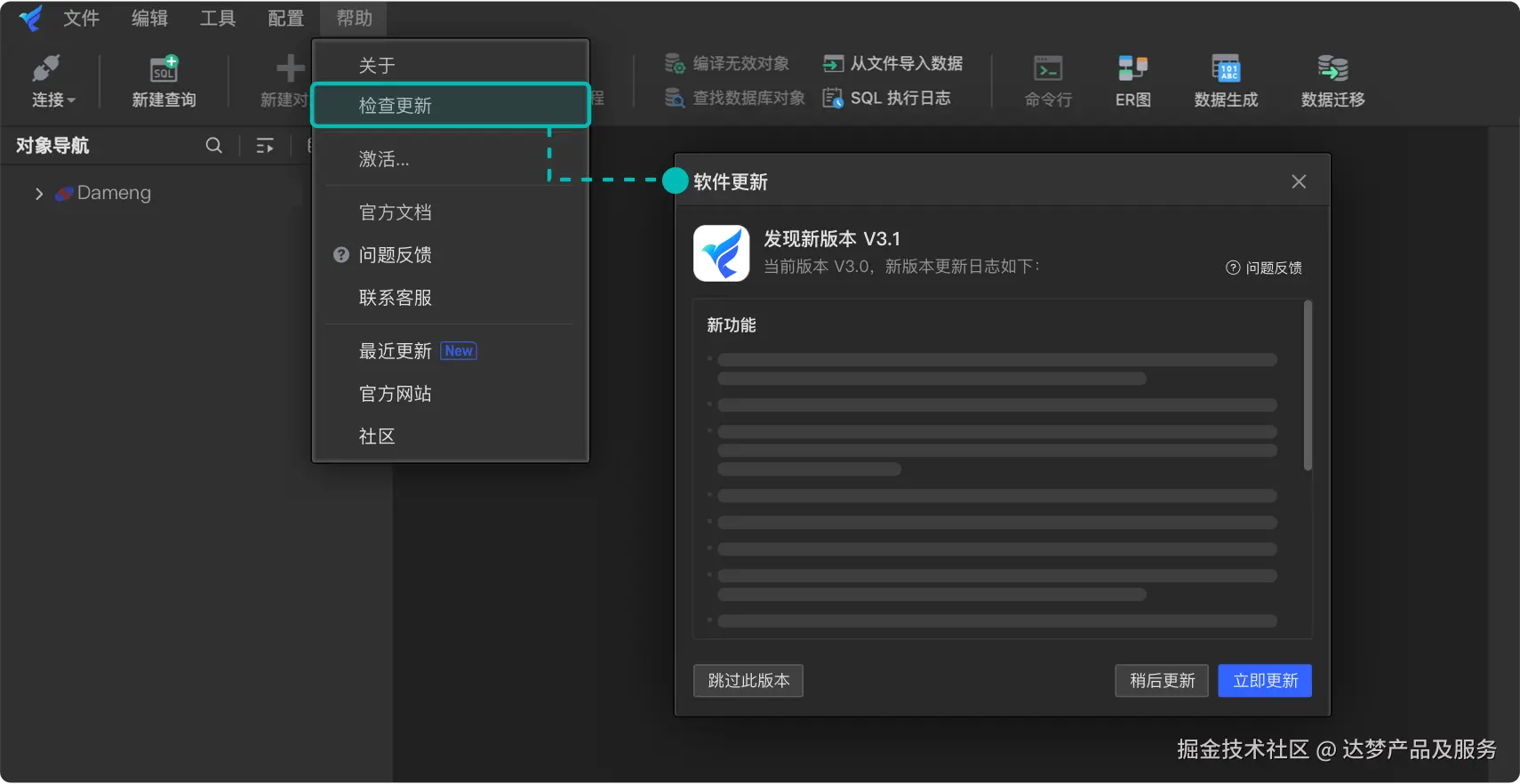The width and height of the screenshot is (1520, 784).
Task: Click the 帮助 menu
Action: (x=354, y=18)
